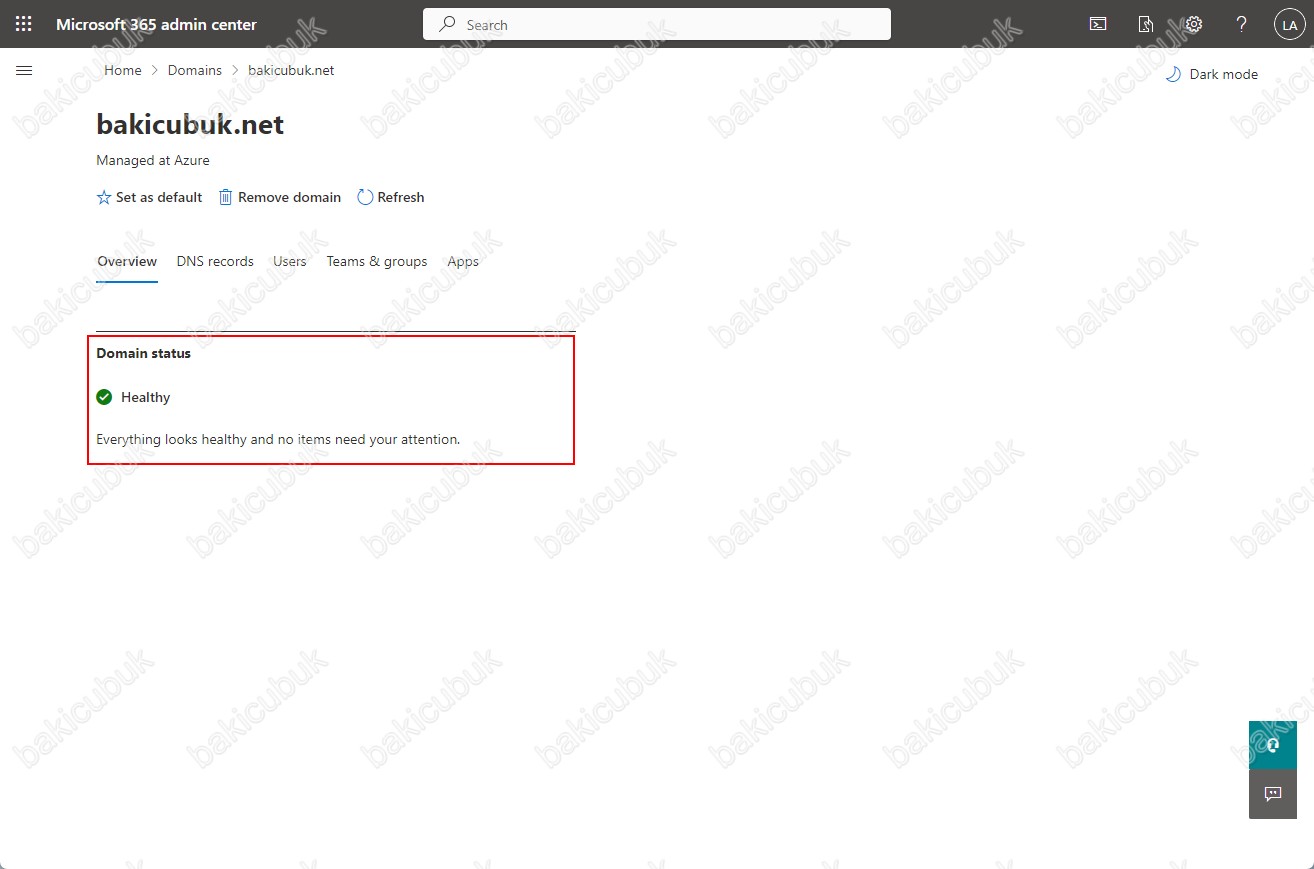Go to Home breadcrumb

(x=123, y=70)
